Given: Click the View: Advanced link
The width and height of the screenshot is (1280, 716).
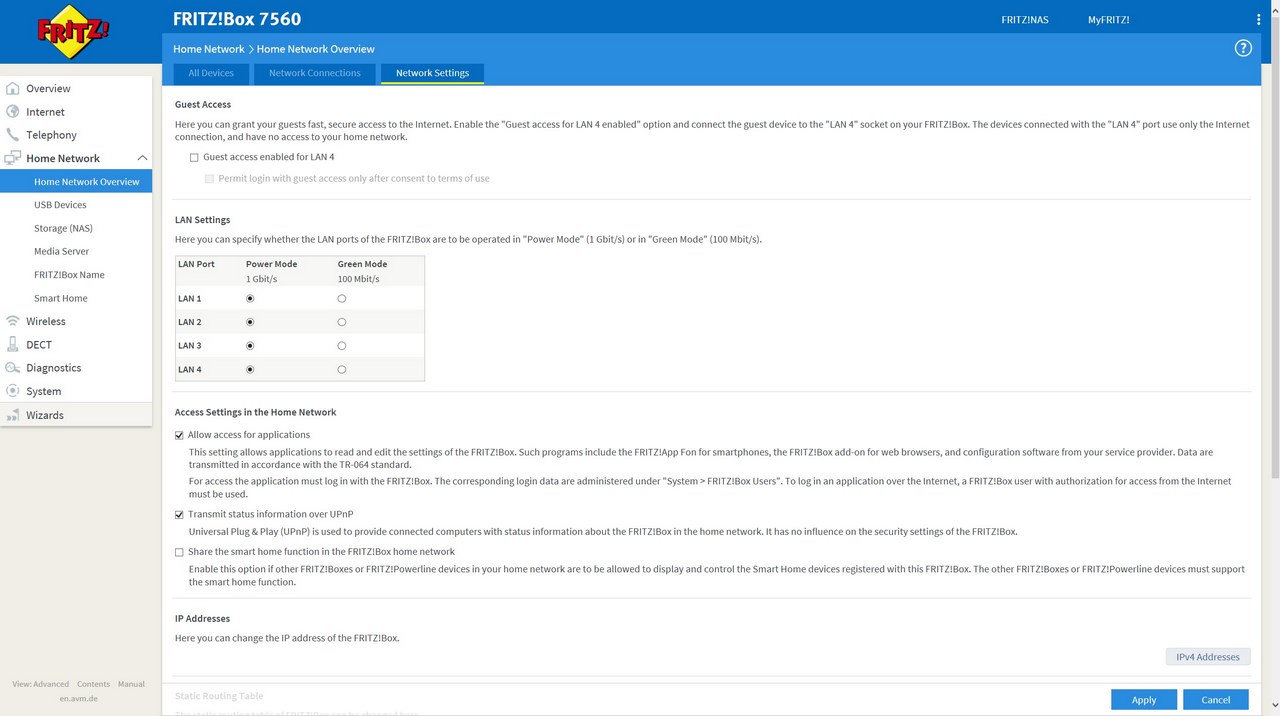Looking at the screenshot, I should [x=41, y=684].
